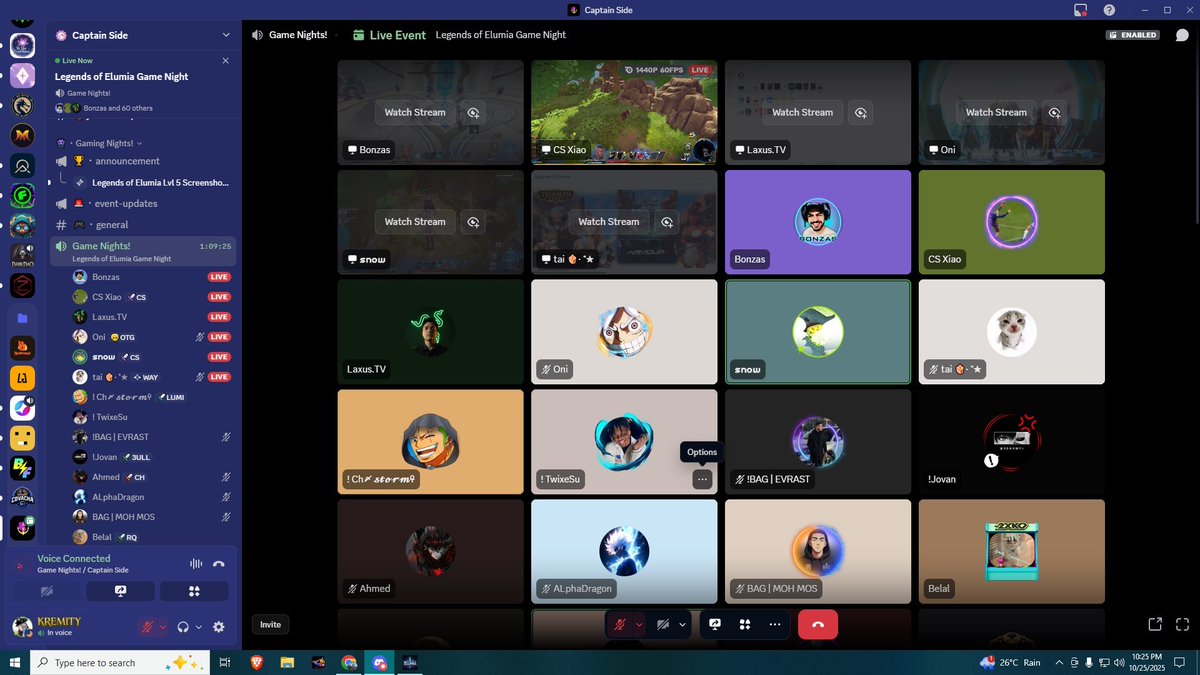Viewport: 1200px width, 675px height.
Task: Pop out the call with the bottom-right icon
Action: pos(1155,624)
